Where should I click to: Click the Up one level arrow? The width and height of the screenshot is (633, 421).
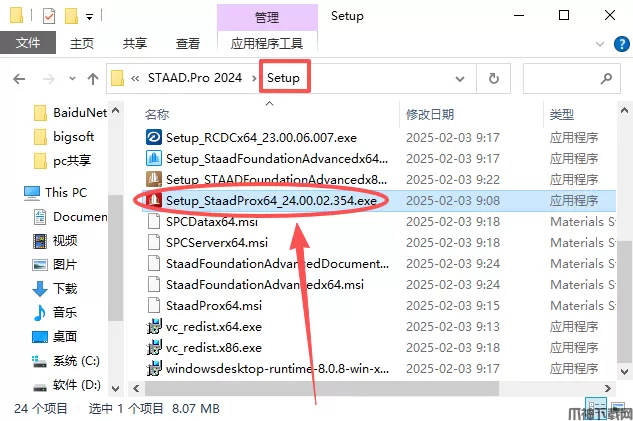pos(93,78)
